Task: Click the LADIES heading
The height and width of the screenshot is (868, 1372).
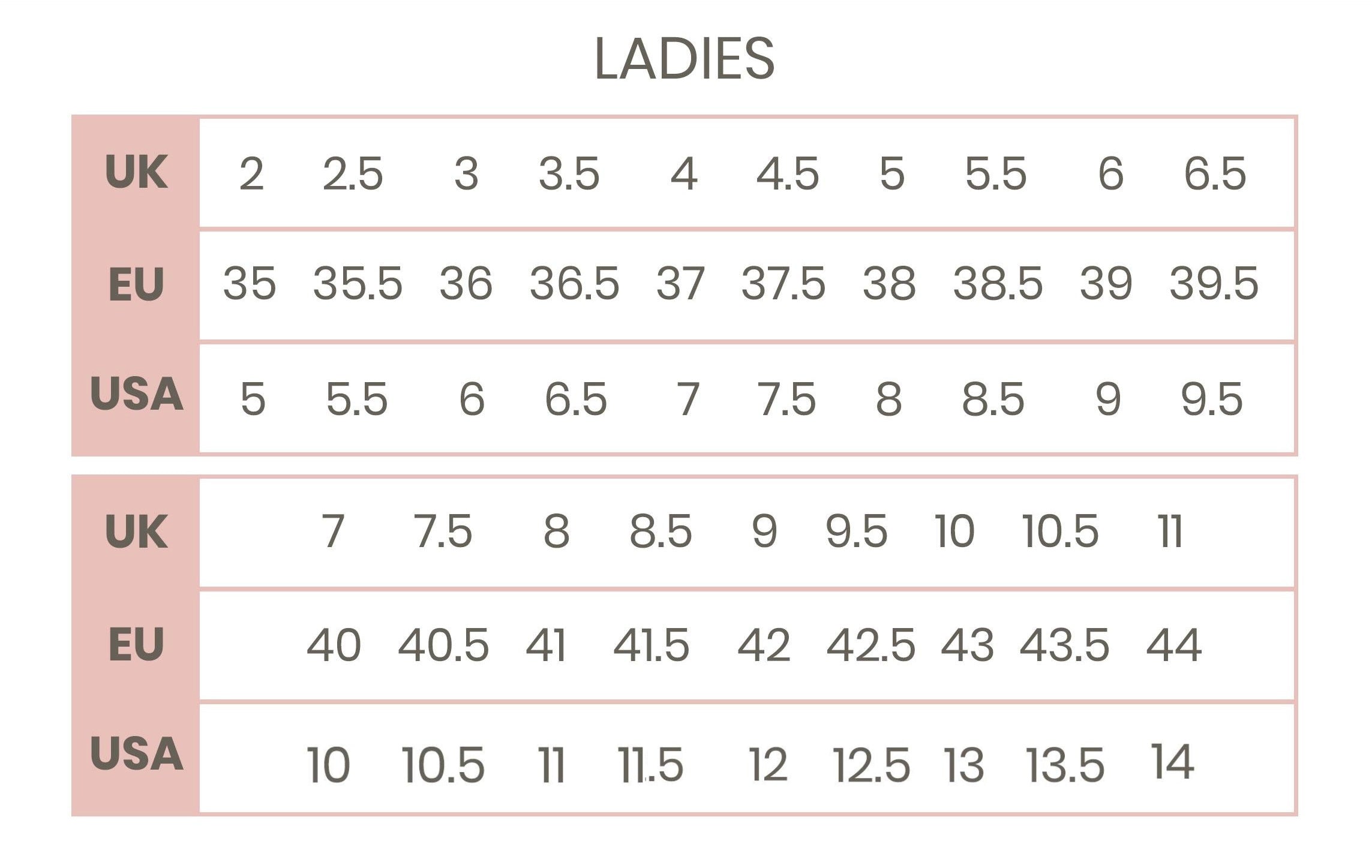Action: click(685, 58)
